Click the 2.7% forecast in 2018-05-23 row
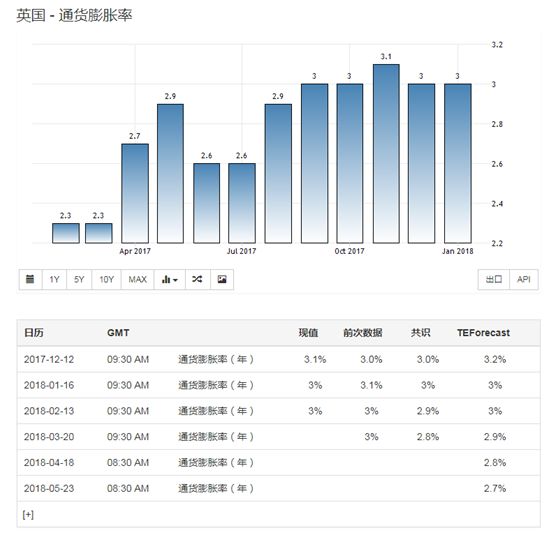The image size is (558, 537). (495, 489)
